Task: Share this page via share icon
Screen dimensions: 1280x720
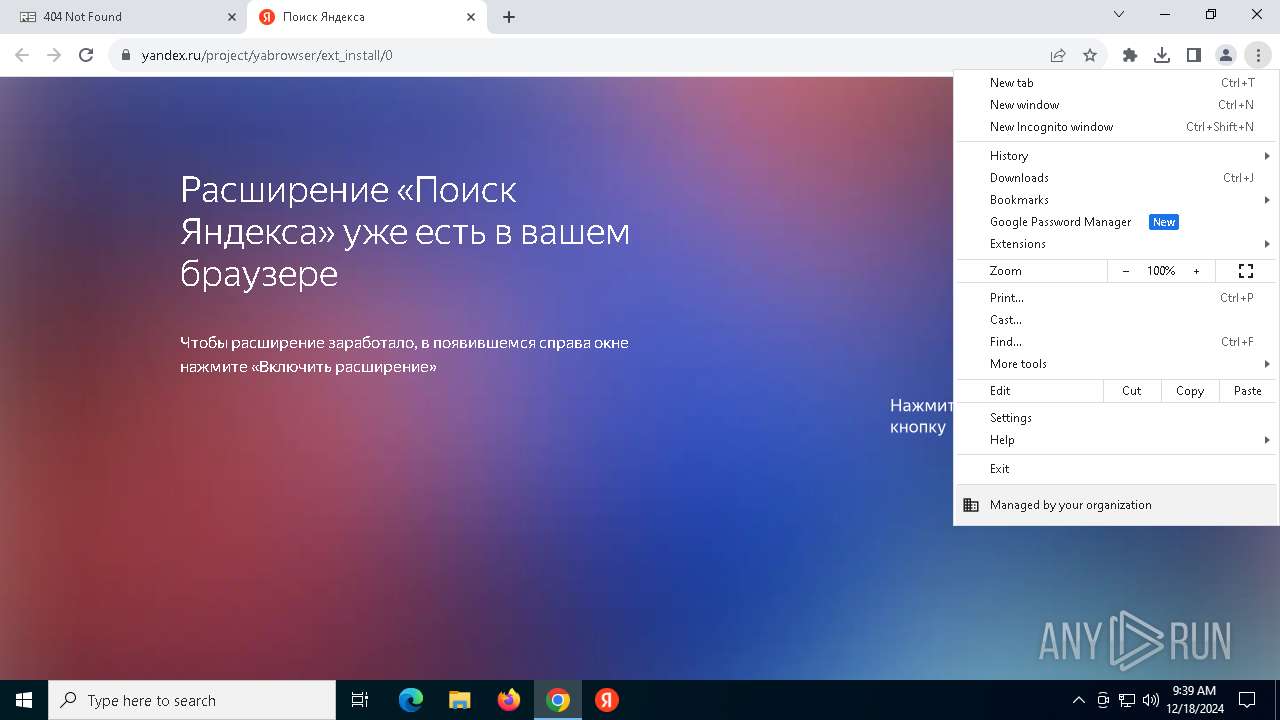Action: tap(1058, 55)
